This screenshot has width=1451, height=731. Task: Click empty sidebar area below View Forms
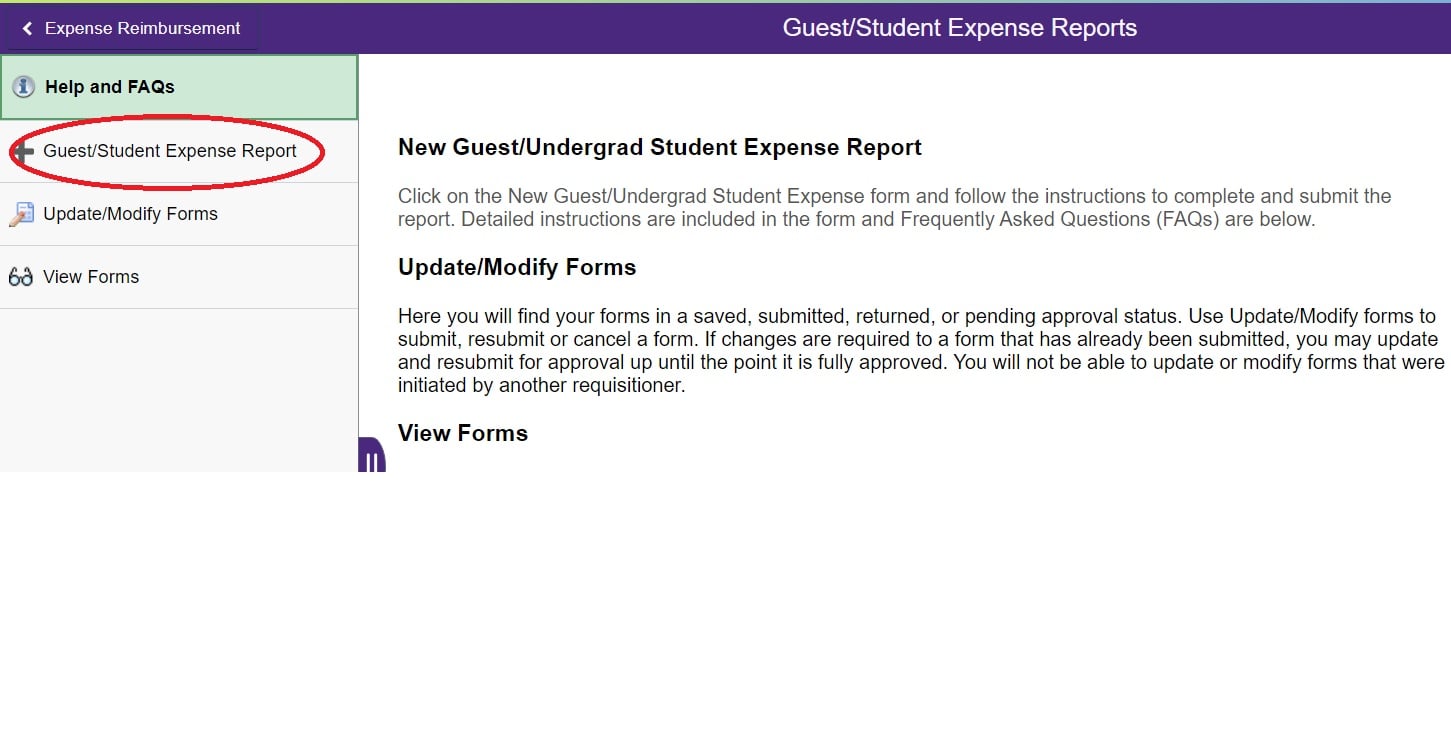click(x=179, y=390)
